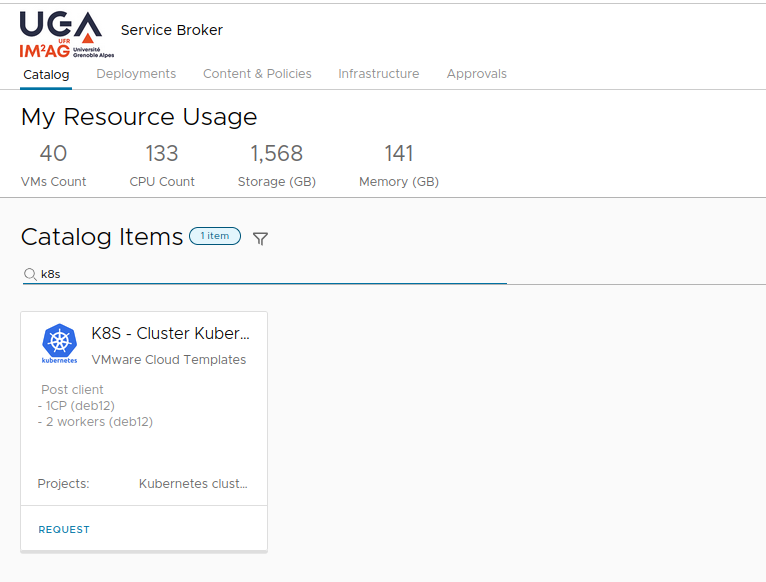Image resolution: width=766 pixels, height=582 pixels.
Task: Click the Kubernetes logo on the card
Action: [x=60, y=344]
